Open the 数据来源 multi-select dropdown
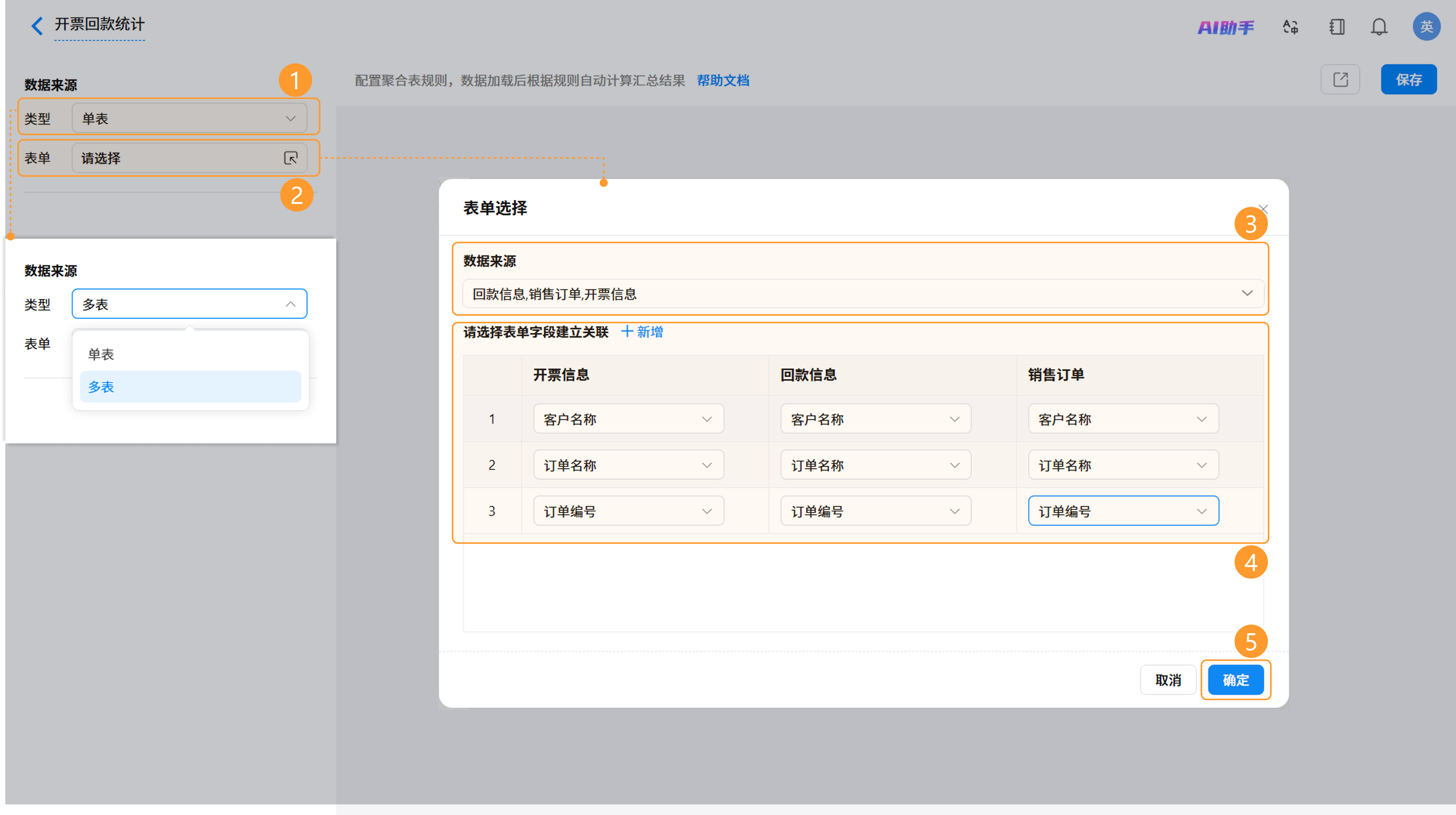 [x=863, y=293]
